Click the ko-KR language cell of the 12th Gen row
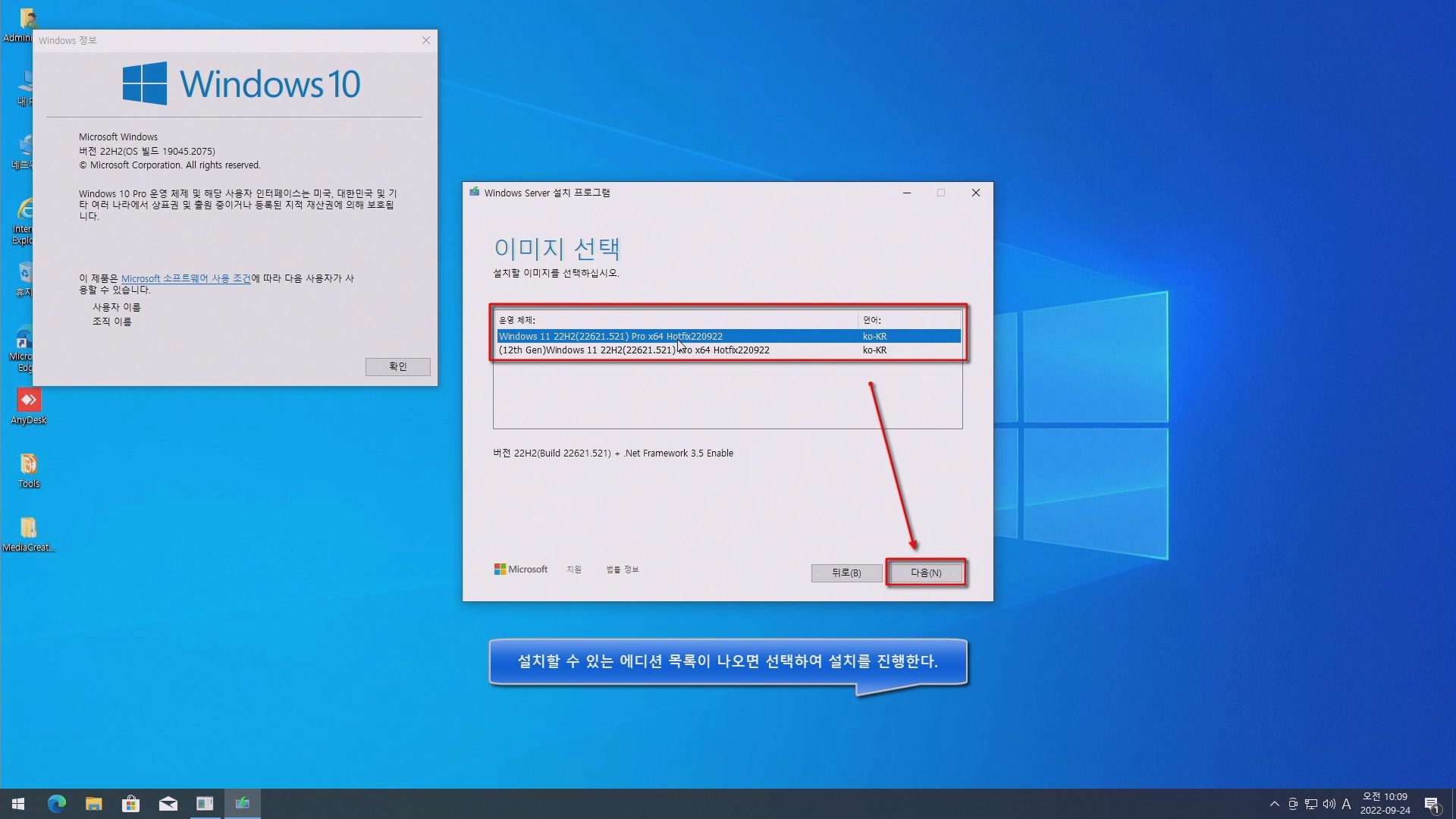Screen dimensions: 1456x819 874,350
